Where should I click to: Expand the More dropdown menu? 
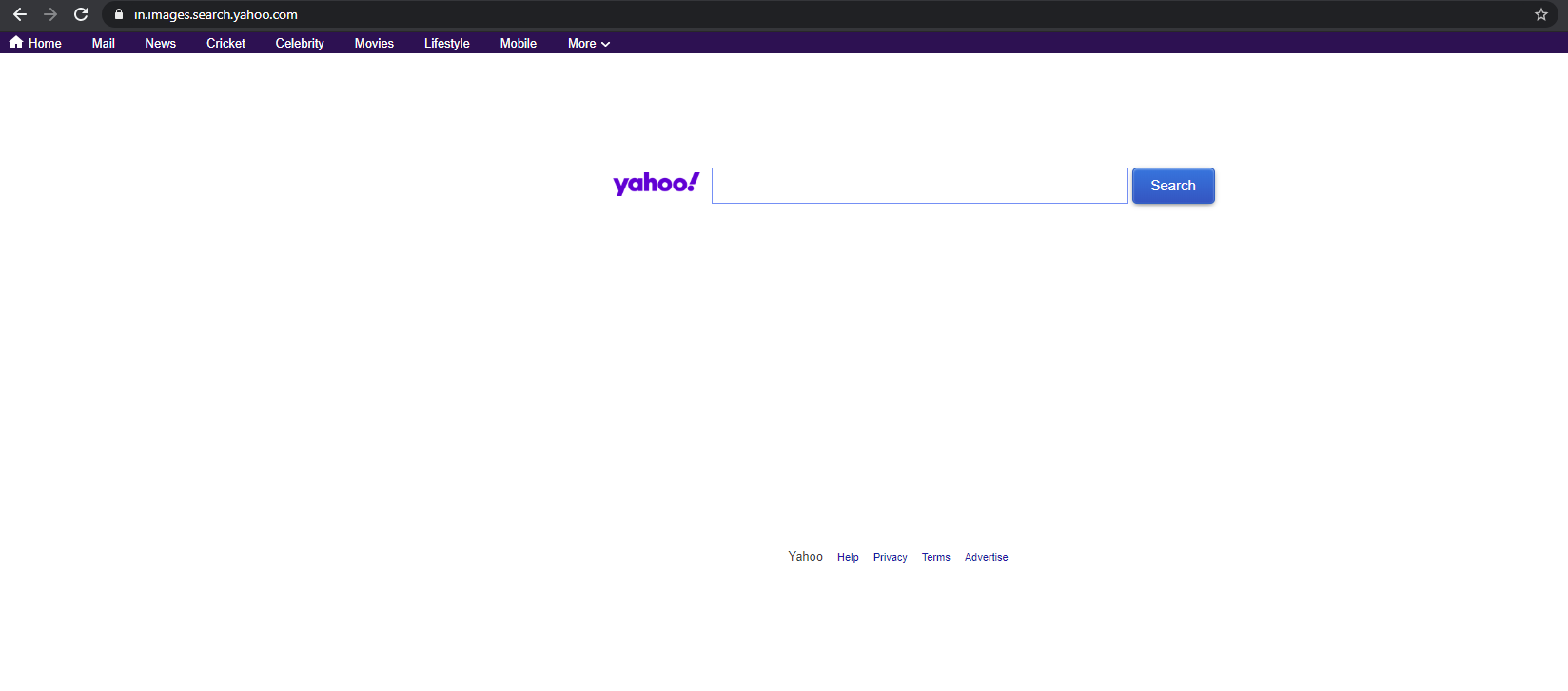point(589,43)
